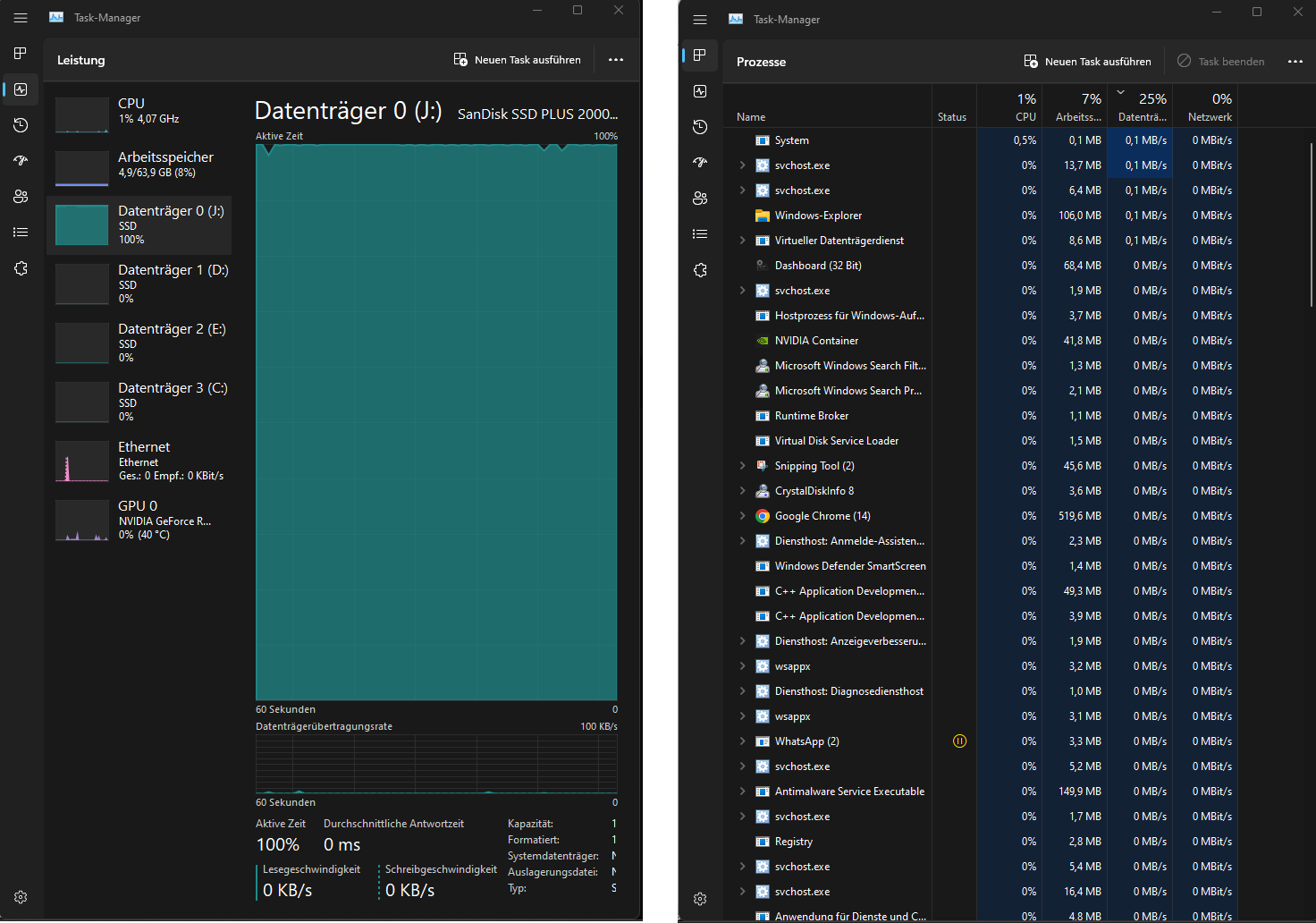
Task: Open Prozesse page icon in left window sidebar
Action: [x=21, y=54]
